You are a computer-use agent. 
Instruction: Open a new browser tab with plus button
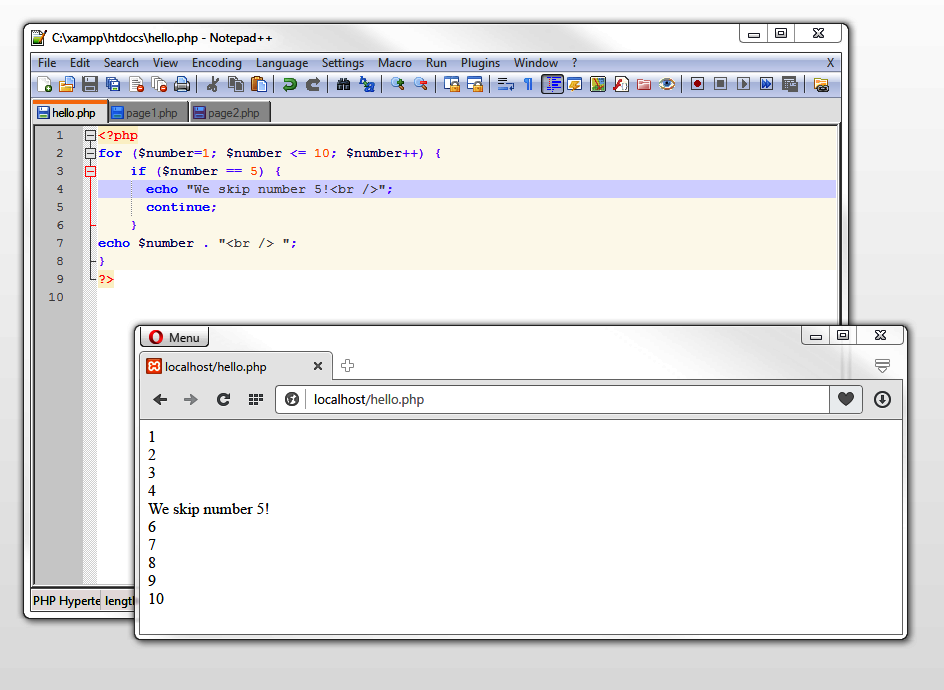pyautogui.click(x=347, y=366)
